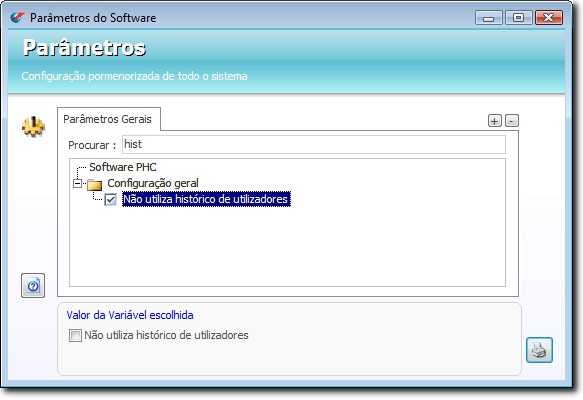
Task: Untick the tree checkbox for histórico de utilizadores
Action: pyautogui.click(x=110, y=199)
